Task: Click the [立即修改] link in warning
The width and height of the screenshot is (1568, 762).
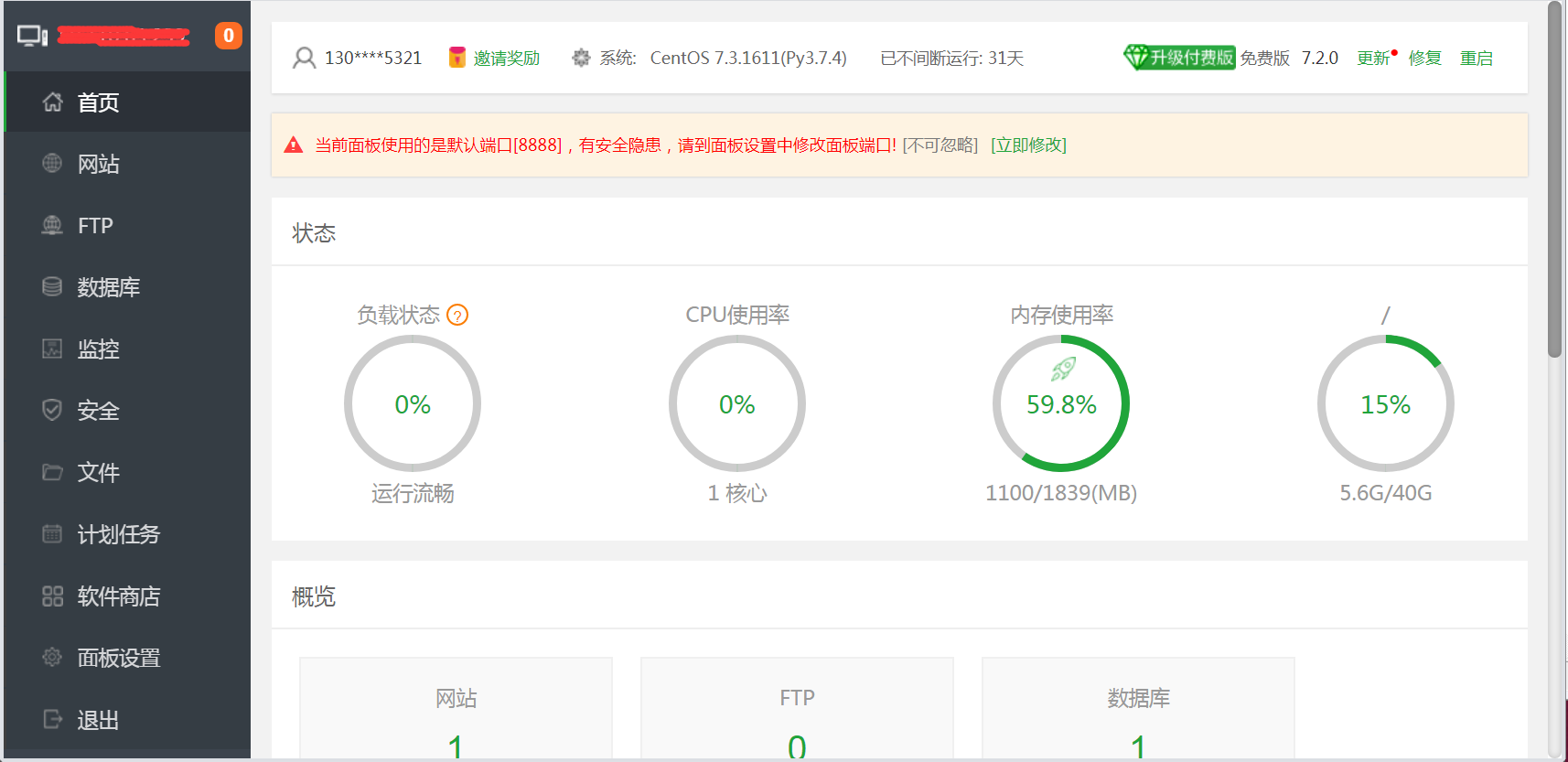Action: (x=1028, y=145)
